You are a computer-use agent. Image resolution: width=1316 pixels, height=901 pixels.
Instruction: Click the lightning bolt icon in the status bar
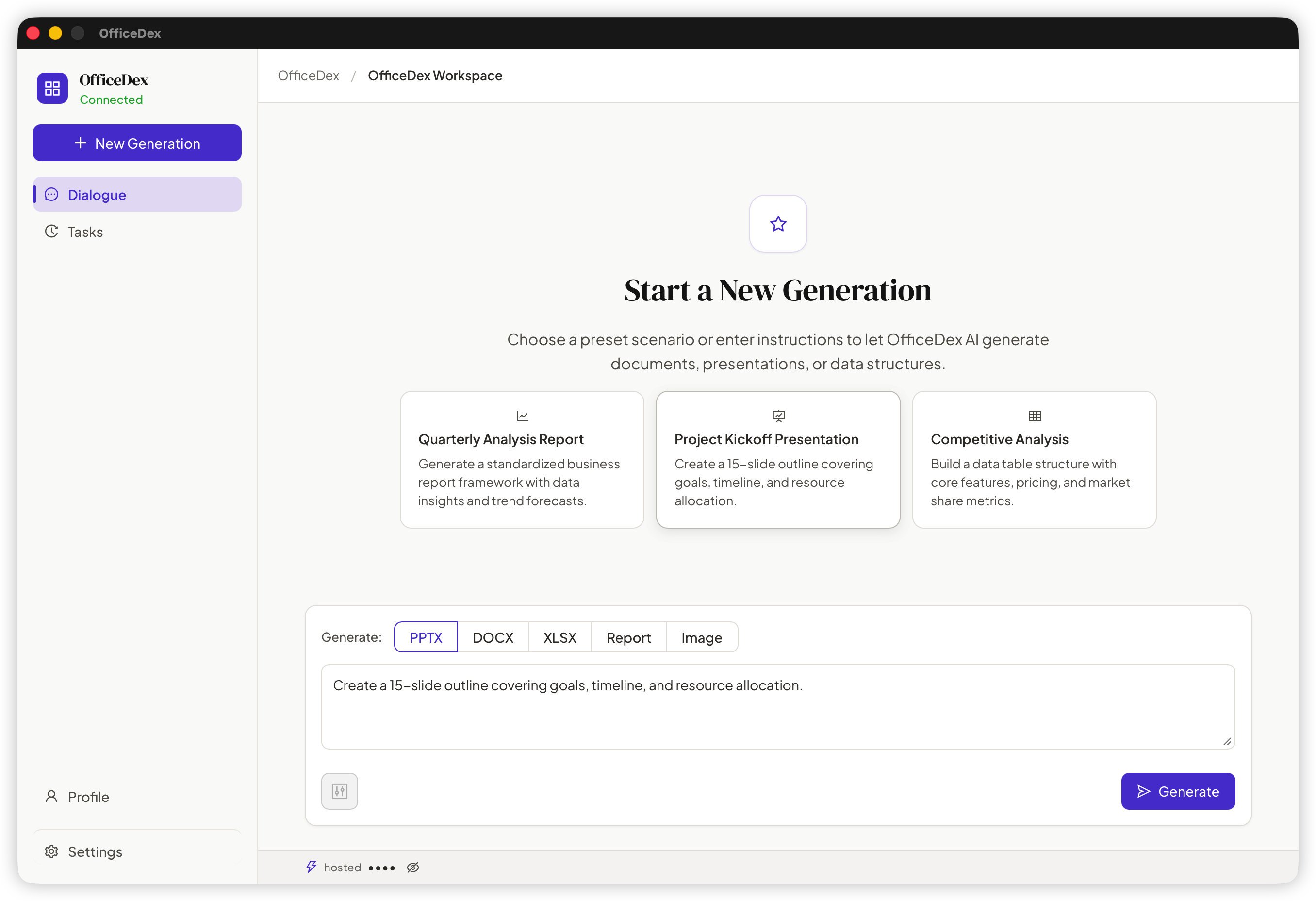[x=312, y=867]
